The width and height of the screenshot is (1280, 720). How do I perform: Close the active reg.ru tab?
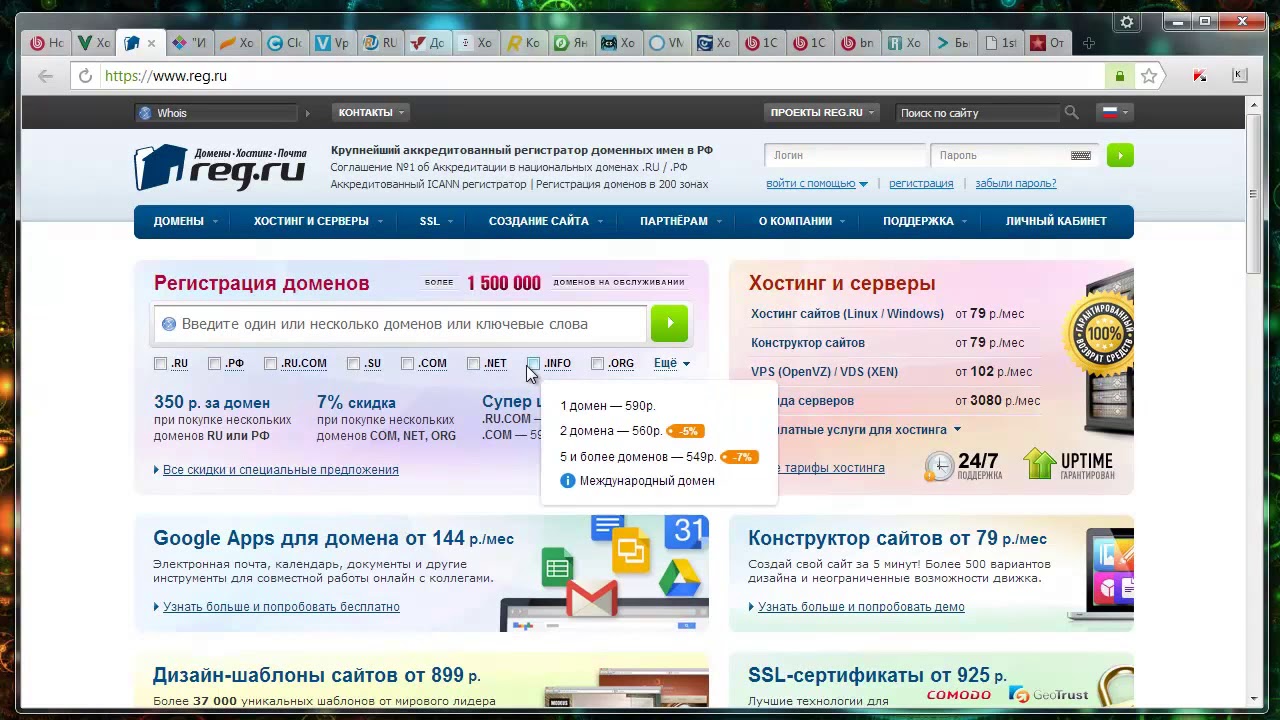pyautogui.click(x=152, y=43)
